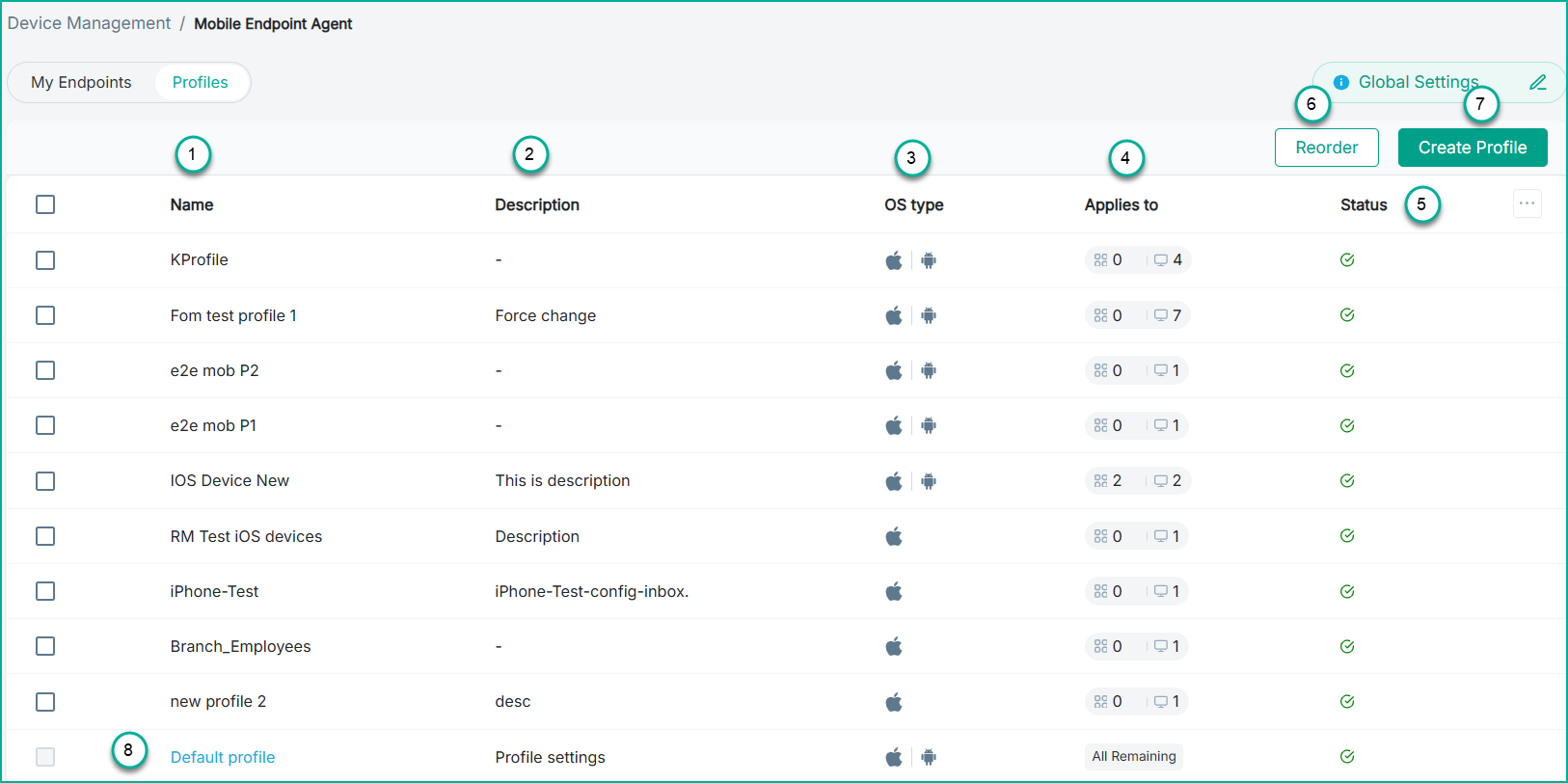
Task: Click group count icon for IOS Device New
Action: tap(1100, 481)
